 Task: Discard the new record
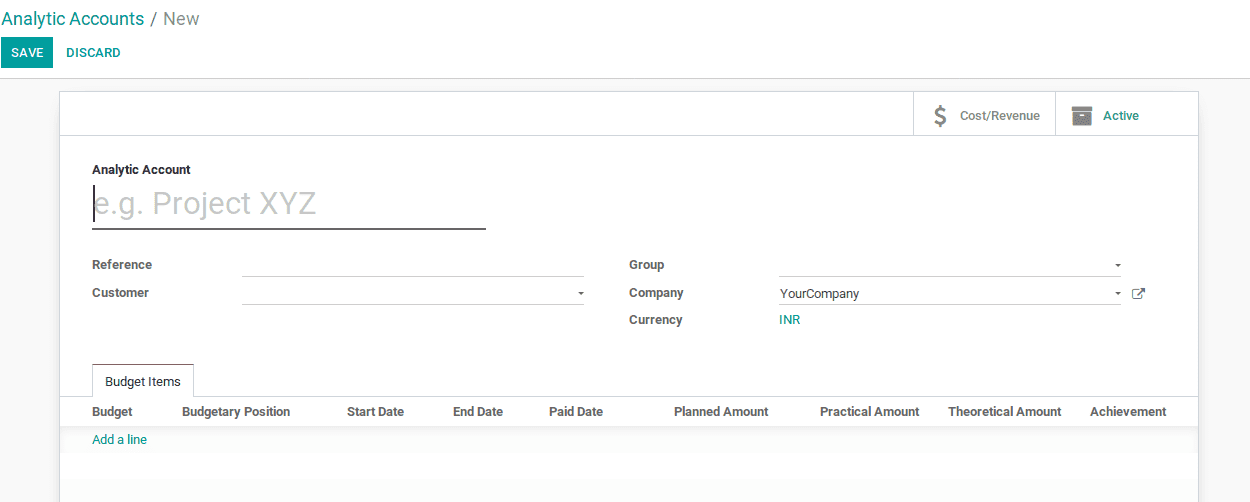coord(93,53)
